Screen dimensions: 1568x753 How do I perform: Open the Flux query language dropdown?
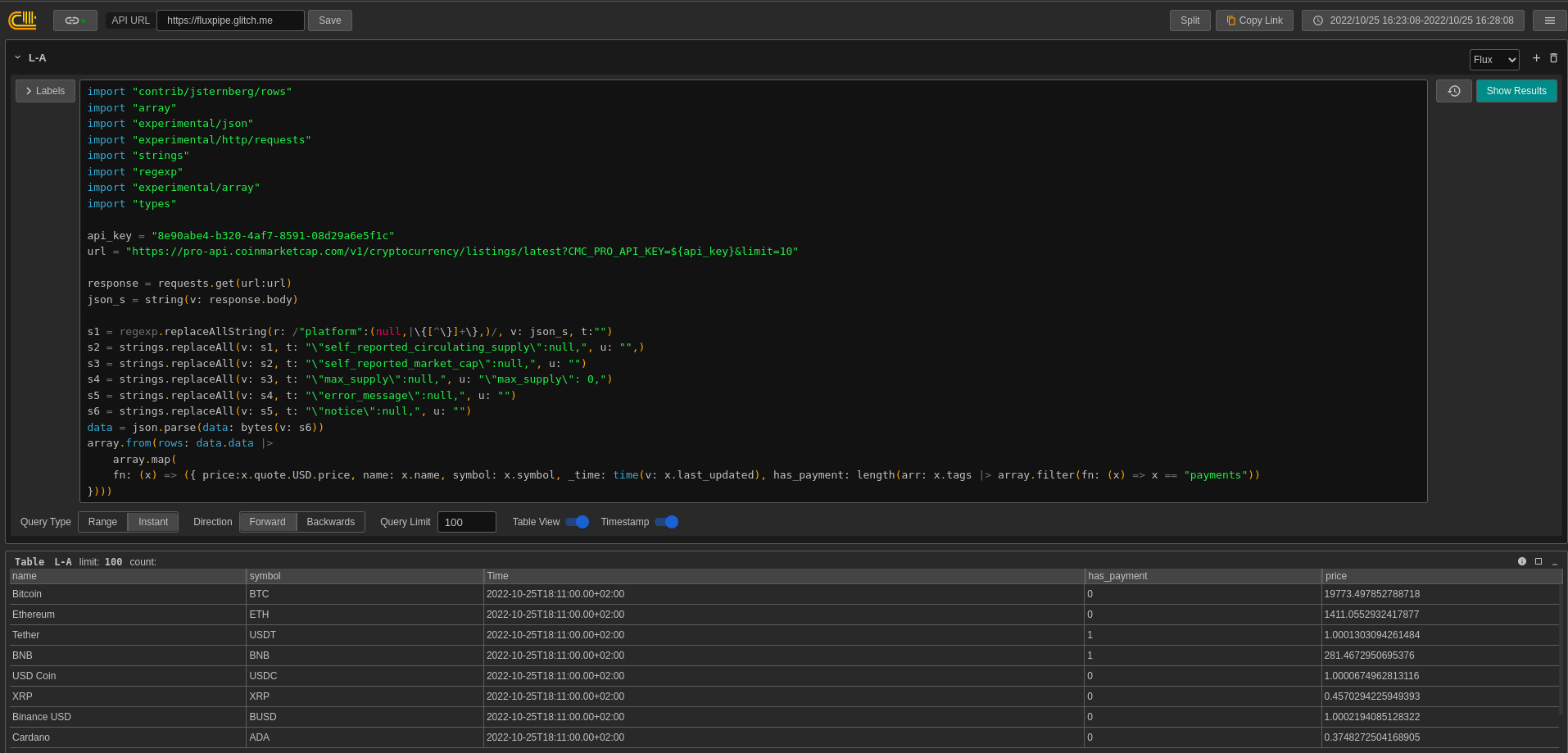[x=1494, y=60]
